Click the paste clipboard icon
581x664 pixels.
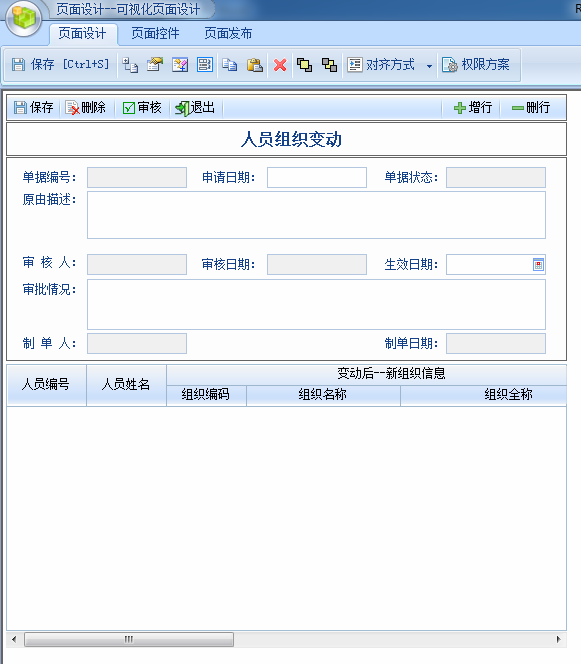pos(255,65)
